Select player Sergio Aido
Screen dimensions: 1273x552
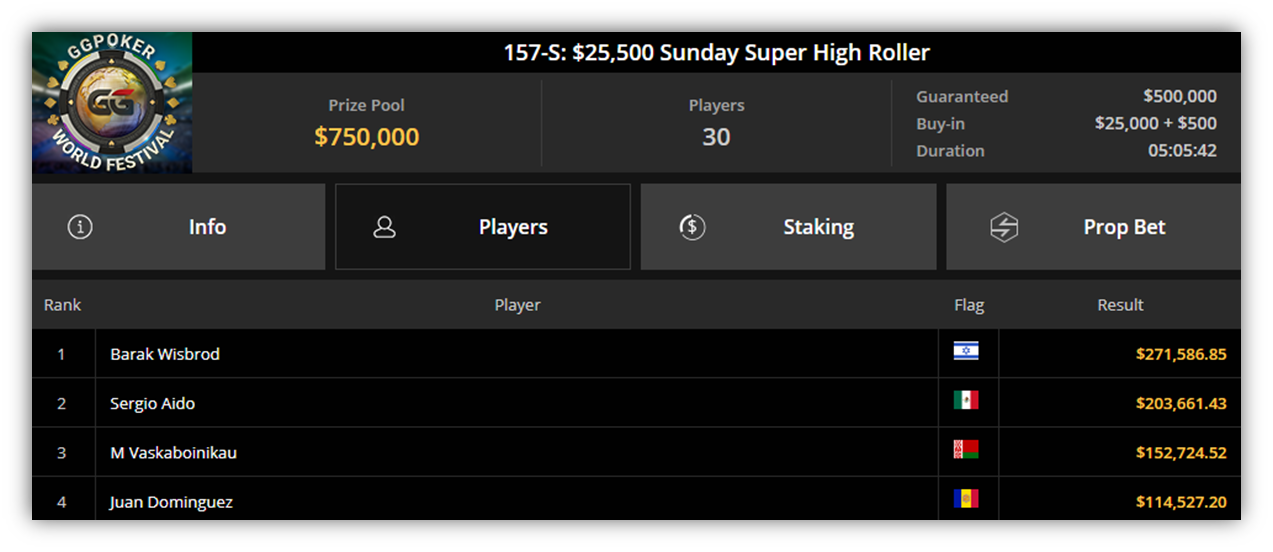click(153, 403)
